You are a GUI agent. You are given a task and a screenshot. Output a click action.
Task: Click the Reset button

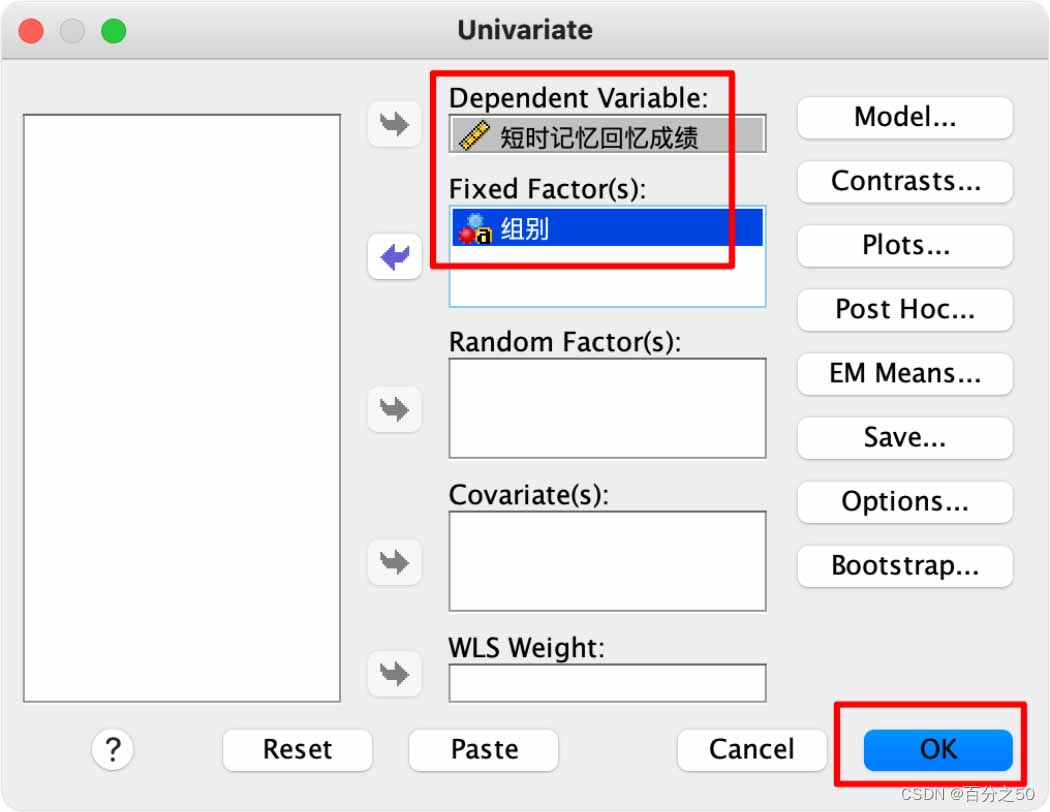click(297, 750)
